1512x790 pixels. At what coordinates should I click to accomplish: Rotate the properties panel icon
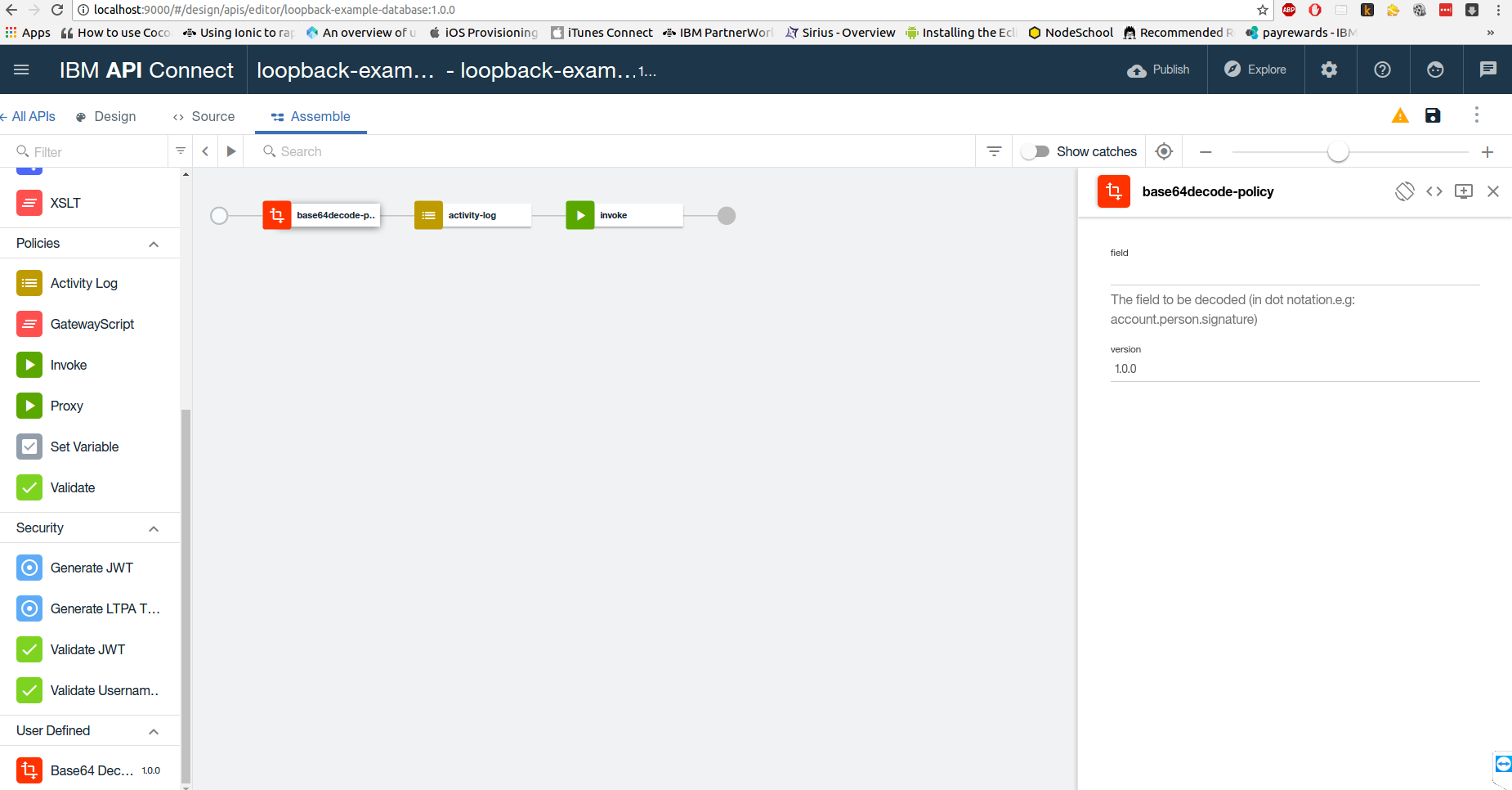click(1405, 191)
